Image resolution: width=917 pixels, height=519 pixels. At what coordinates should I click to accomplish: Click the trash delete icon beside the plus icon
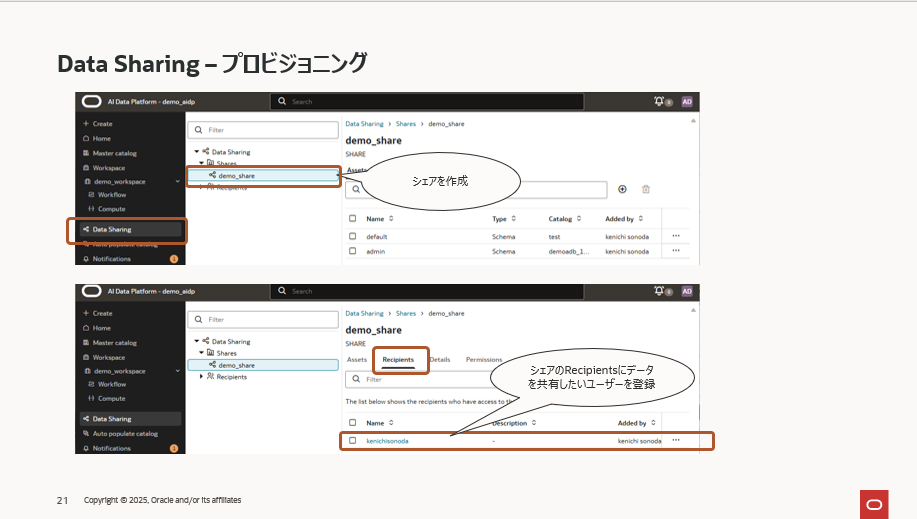point(646,189)
